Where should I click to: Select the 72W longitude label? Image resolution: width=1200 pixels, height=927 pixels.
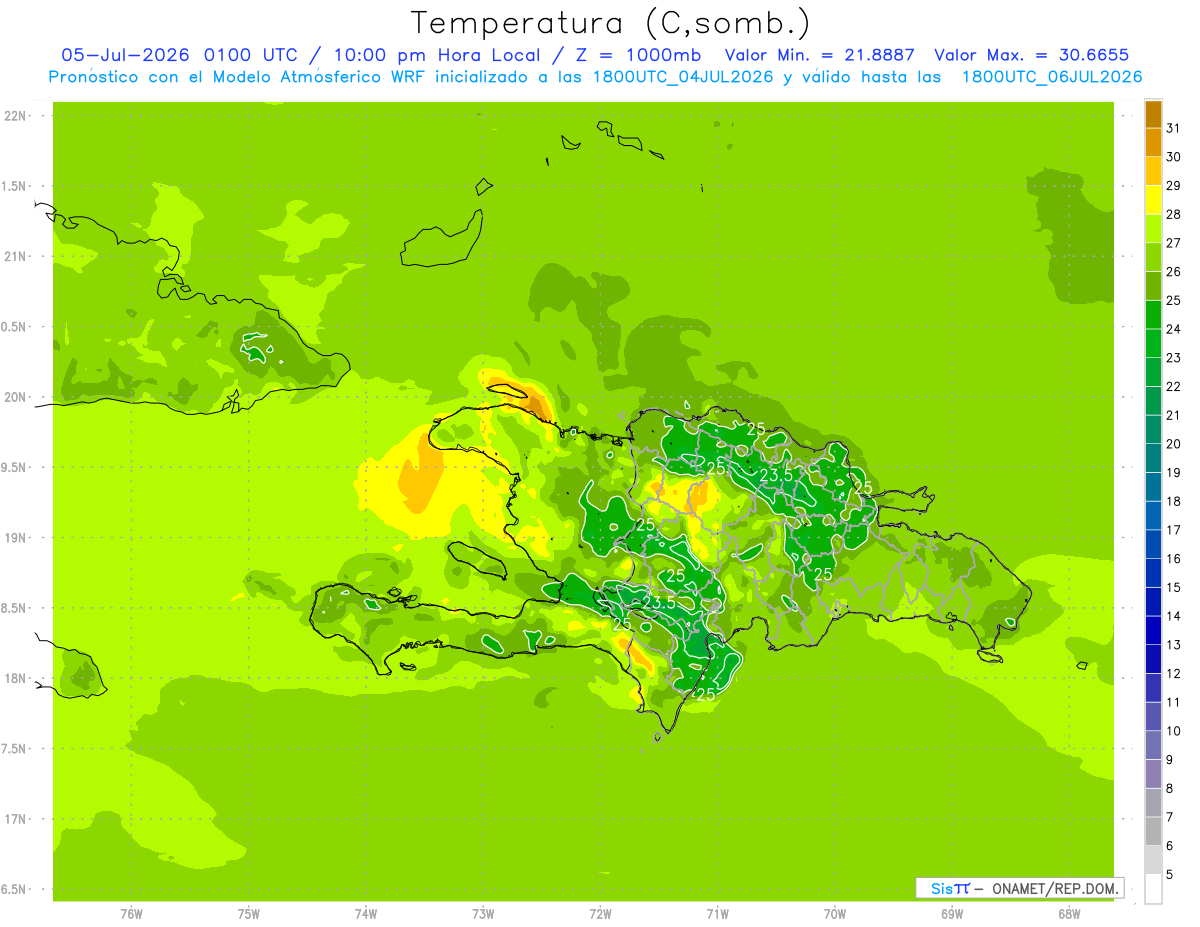(600, 914)
